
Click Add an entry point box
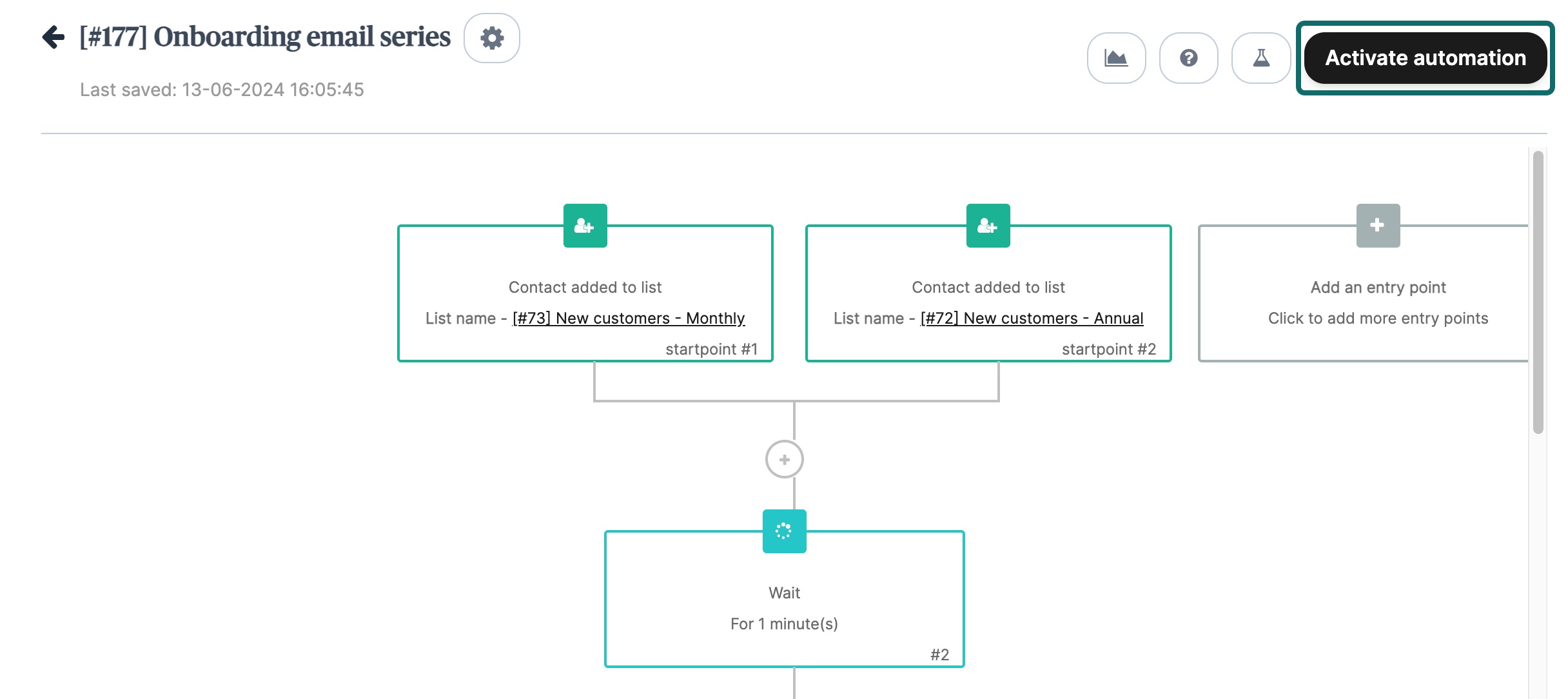coord(1378,287)
